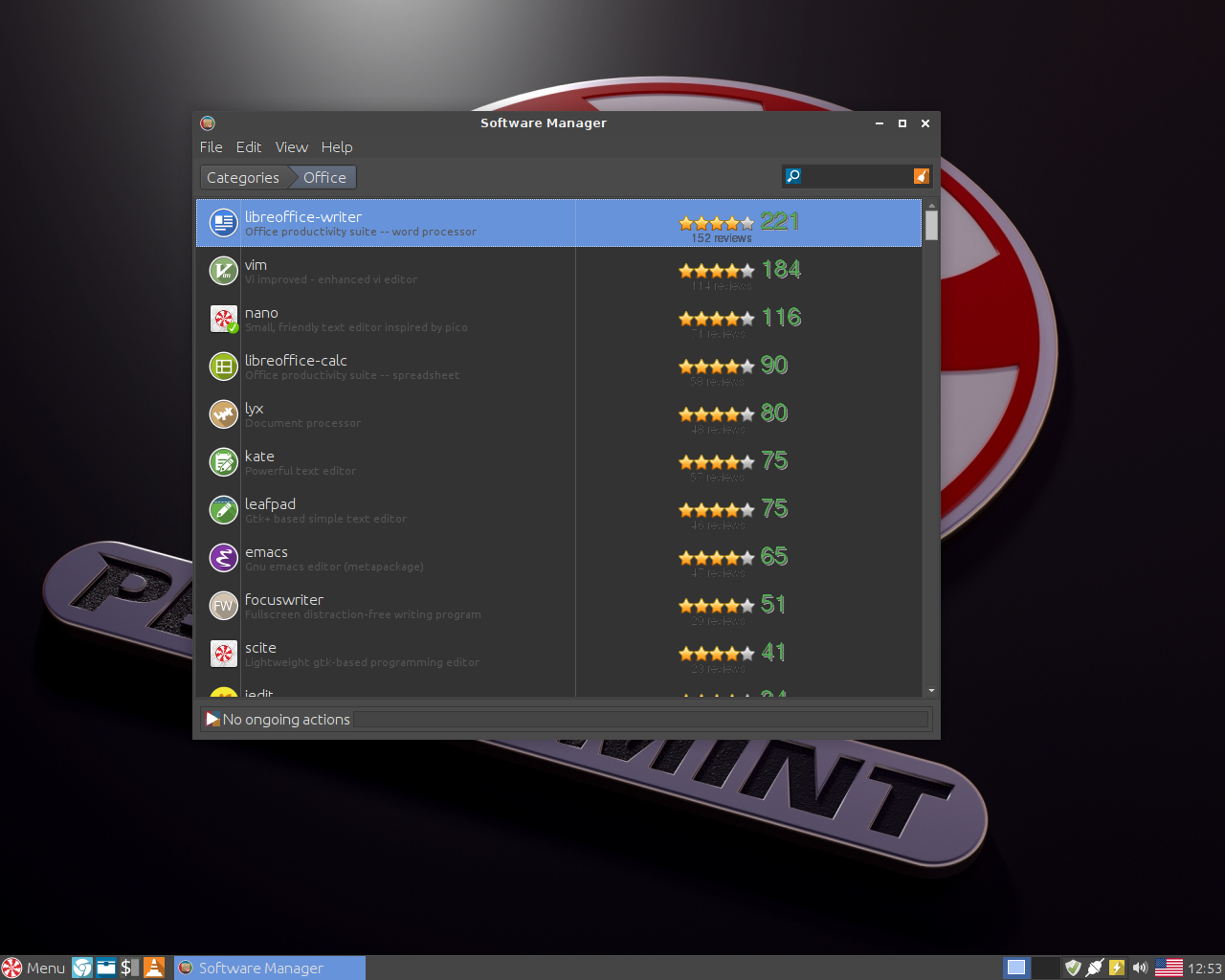Click the ongoing actions status icon
Viewport: 1225px width, 980px height.
coord(212,719)
